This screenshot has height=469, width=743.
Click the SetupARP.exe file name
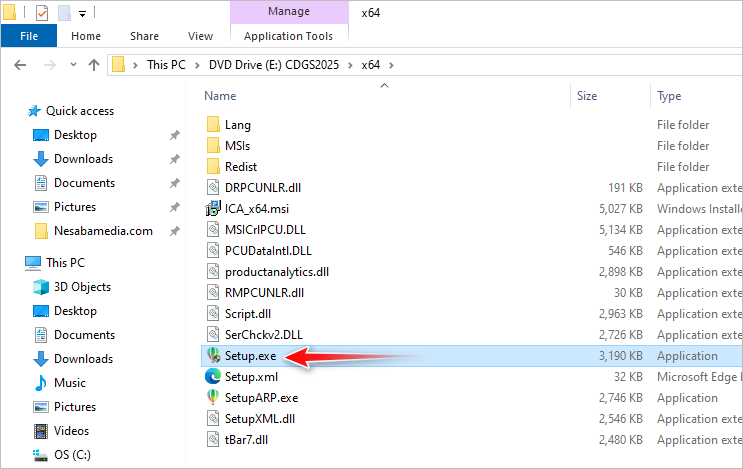[262, 397]
